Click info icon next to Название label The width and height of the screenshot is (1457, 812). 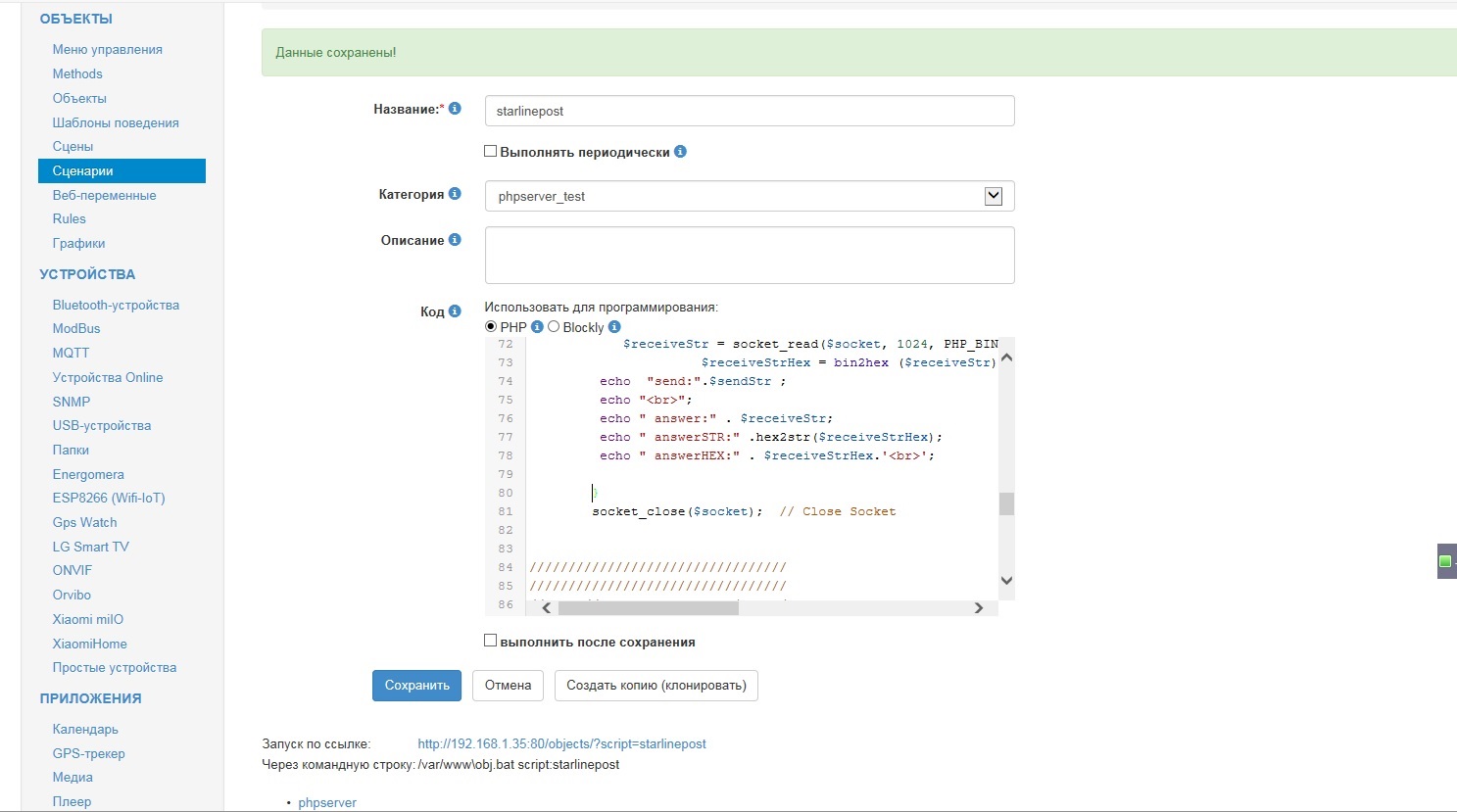tap(455, 109)
